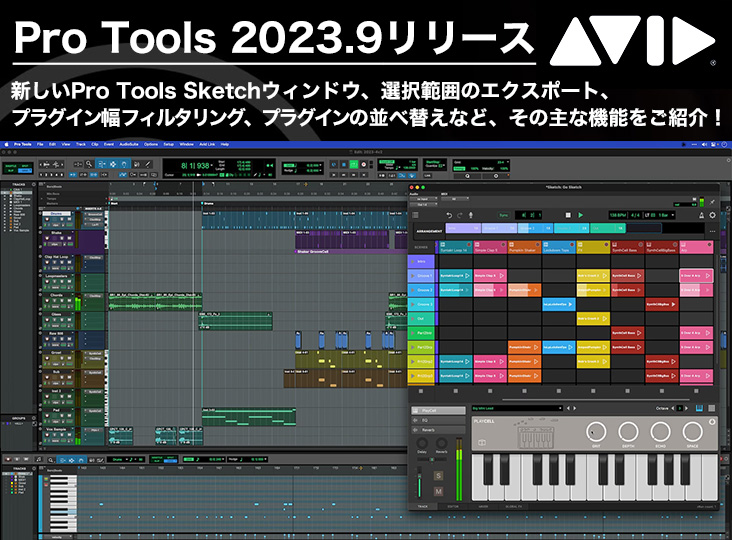The height and width of the screenshot is (540, 732).
Task: Arm record on Lockdown Tops column header
Action: click(x=571, y=245)
